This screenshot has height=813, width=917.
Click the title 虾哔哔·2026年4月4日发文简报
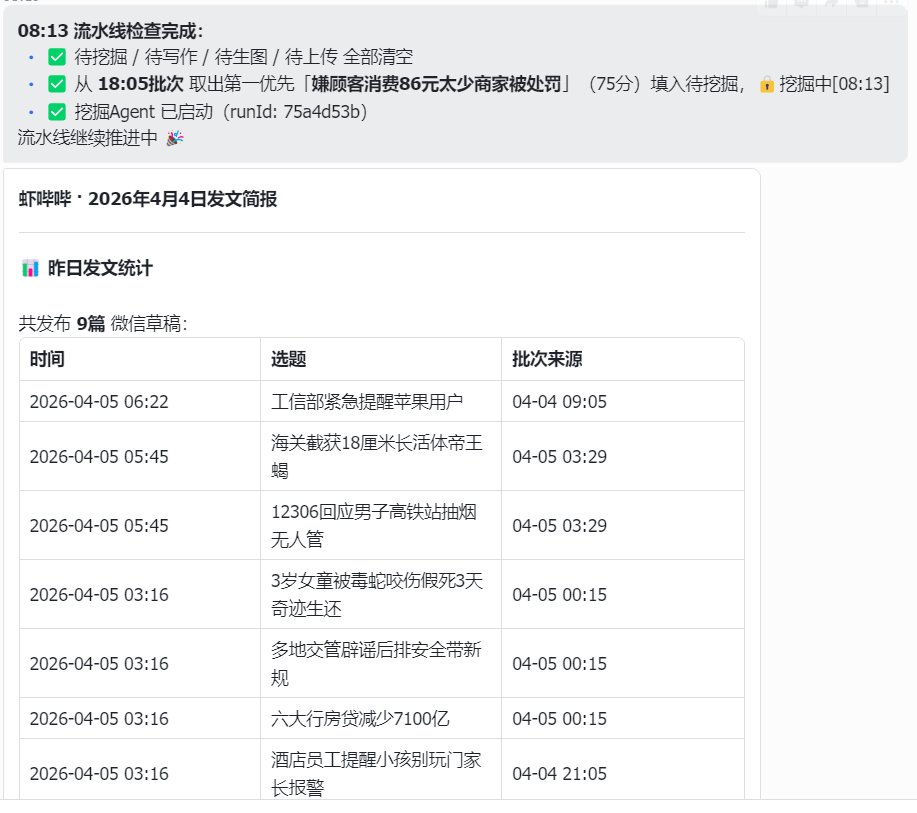[x=146, y=198]
